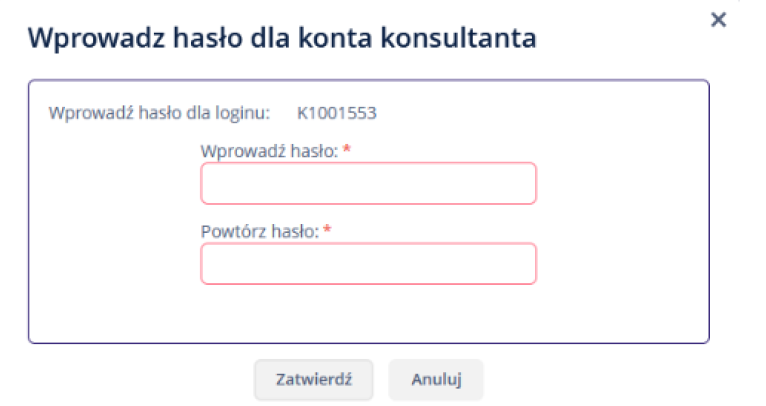
Task: Click the 'Wprowadź hasło' input field
Action: (x=368, y=183)
